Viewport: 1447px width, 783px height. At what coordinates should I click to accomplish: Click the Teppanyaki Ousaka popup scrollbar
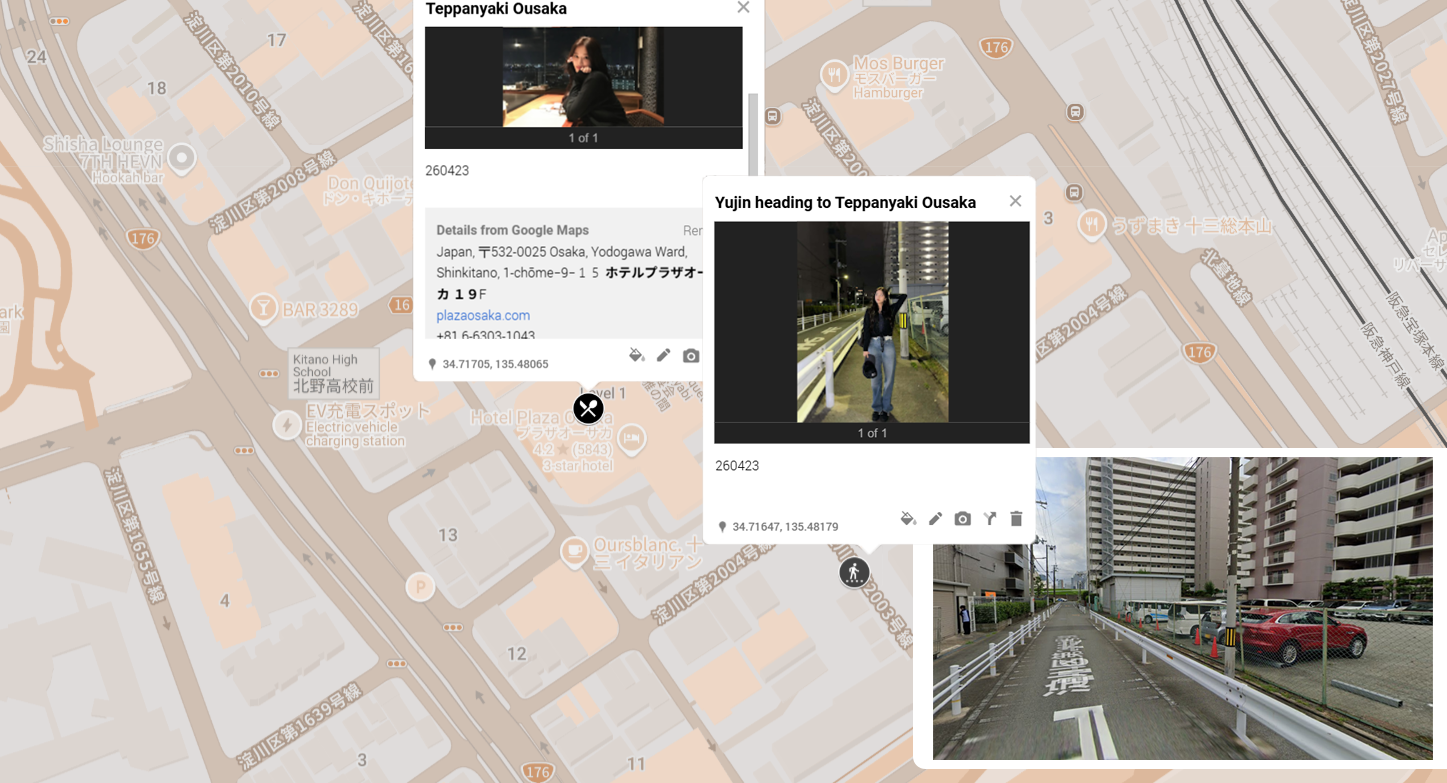(x=753, y=137)
